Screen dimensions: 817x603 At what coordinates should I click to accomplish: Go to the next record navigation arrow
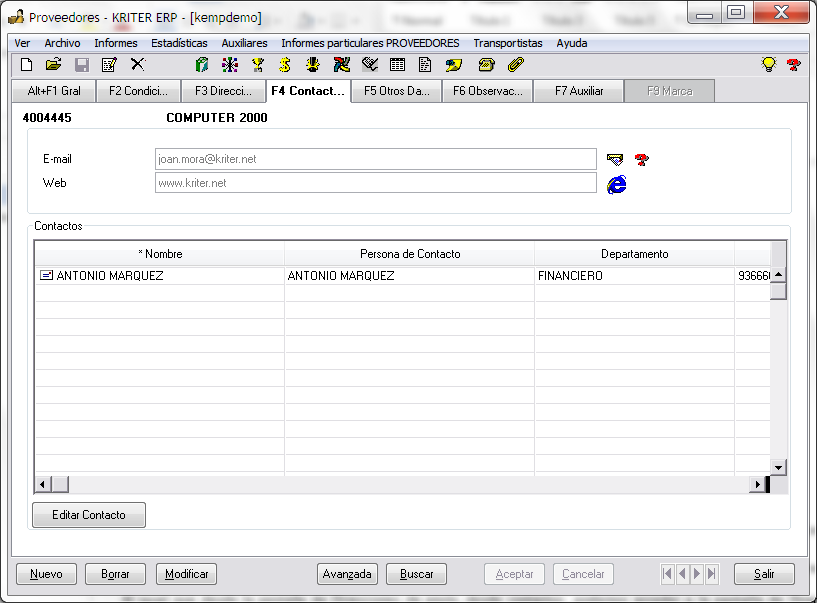697,574
